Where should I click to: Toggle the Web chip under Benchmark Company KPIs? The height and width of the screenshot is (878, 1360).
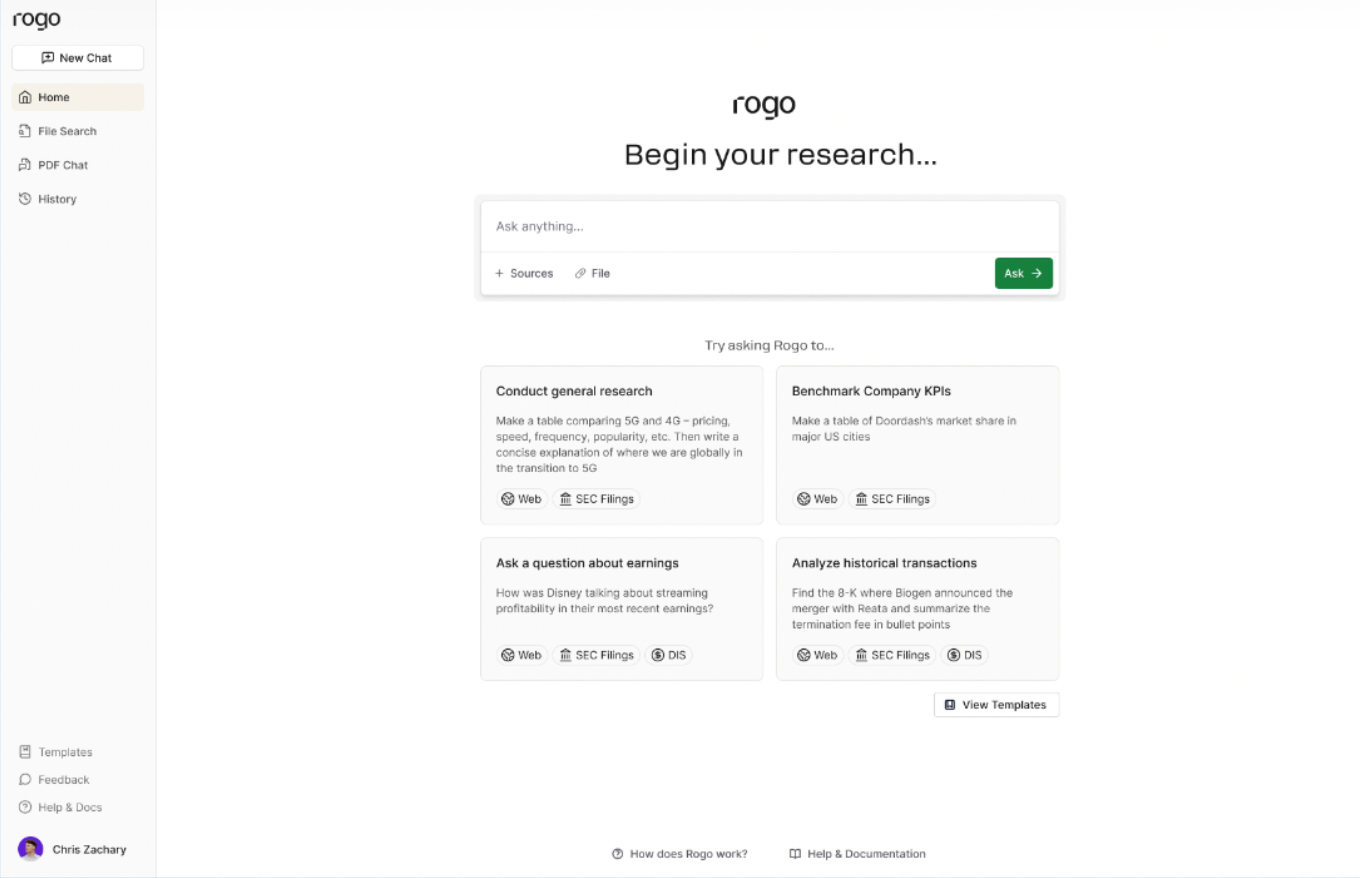click(x=817, y=499)
